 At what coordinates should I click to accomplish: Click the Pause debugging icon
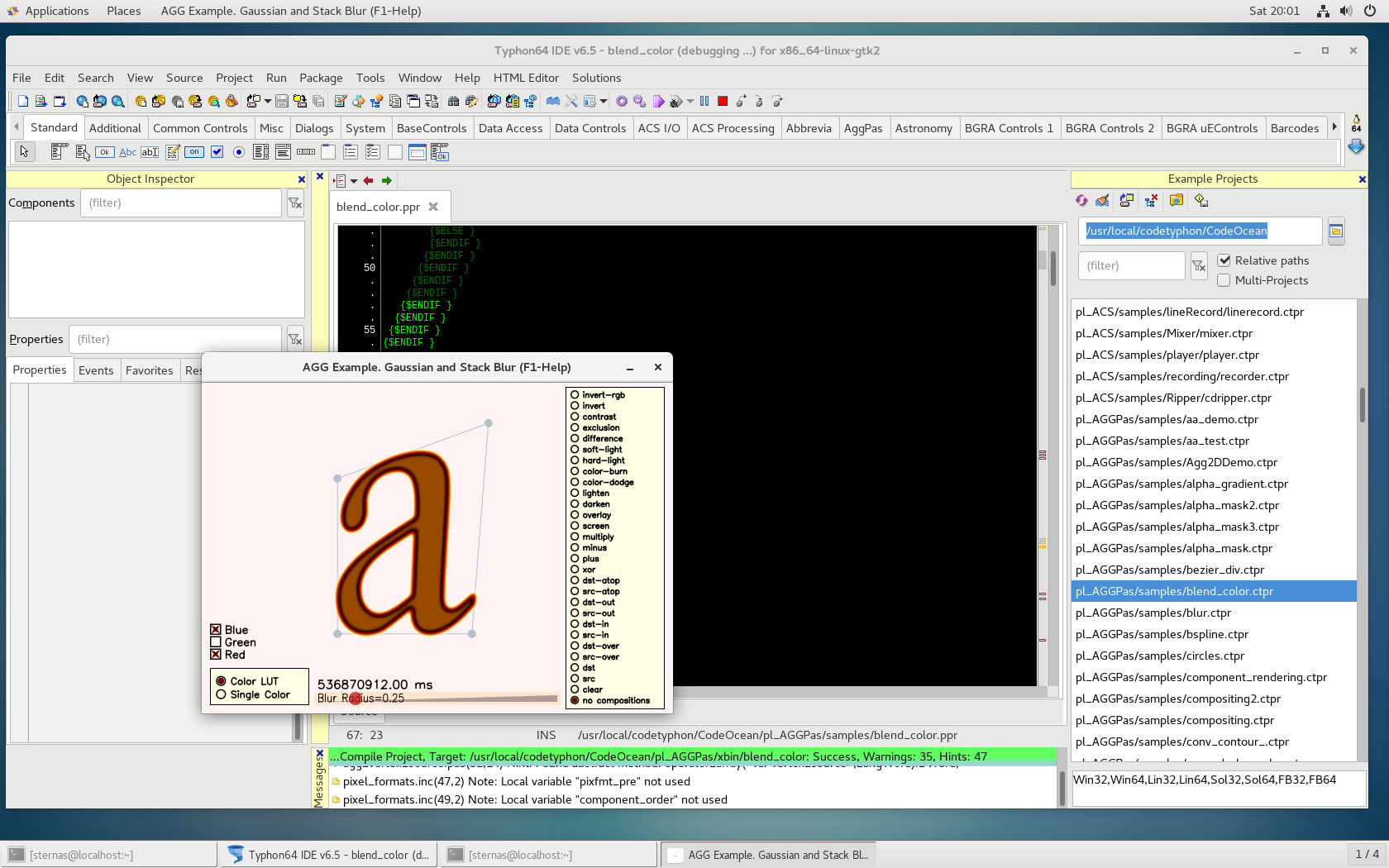[704, 101]
